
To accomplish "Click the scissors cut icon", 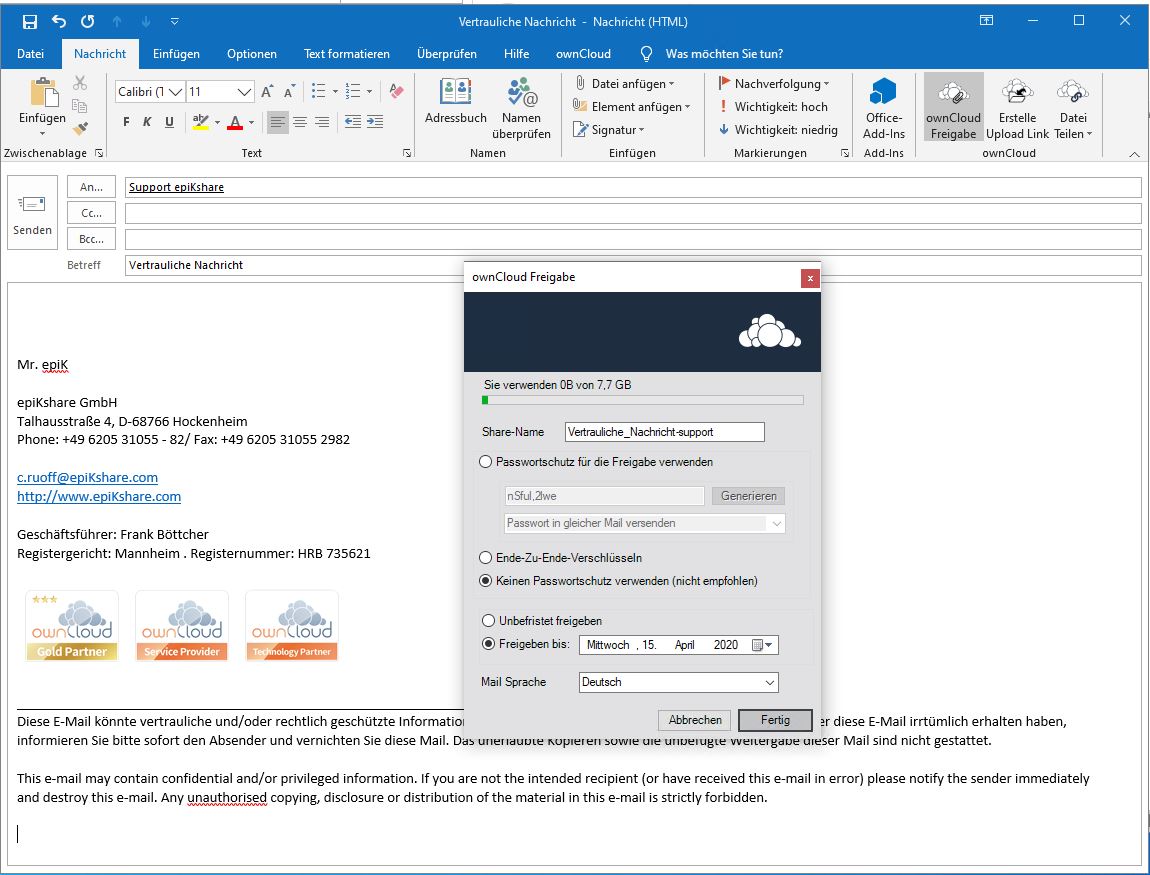I will (81, 83).
